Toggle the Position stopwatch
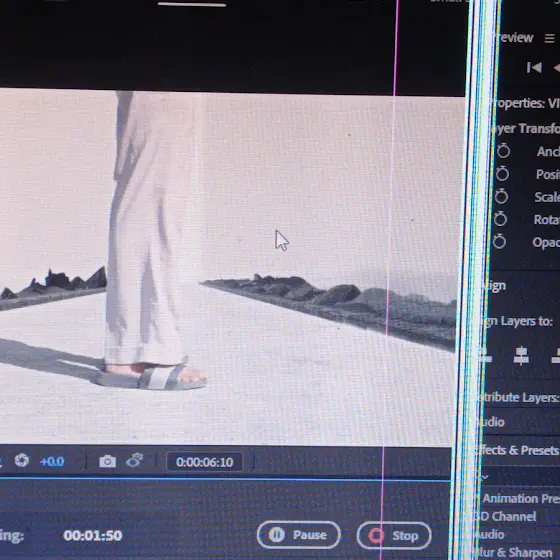Image resolution: width=560 pixels, height=560 pixels. [502, 174]
